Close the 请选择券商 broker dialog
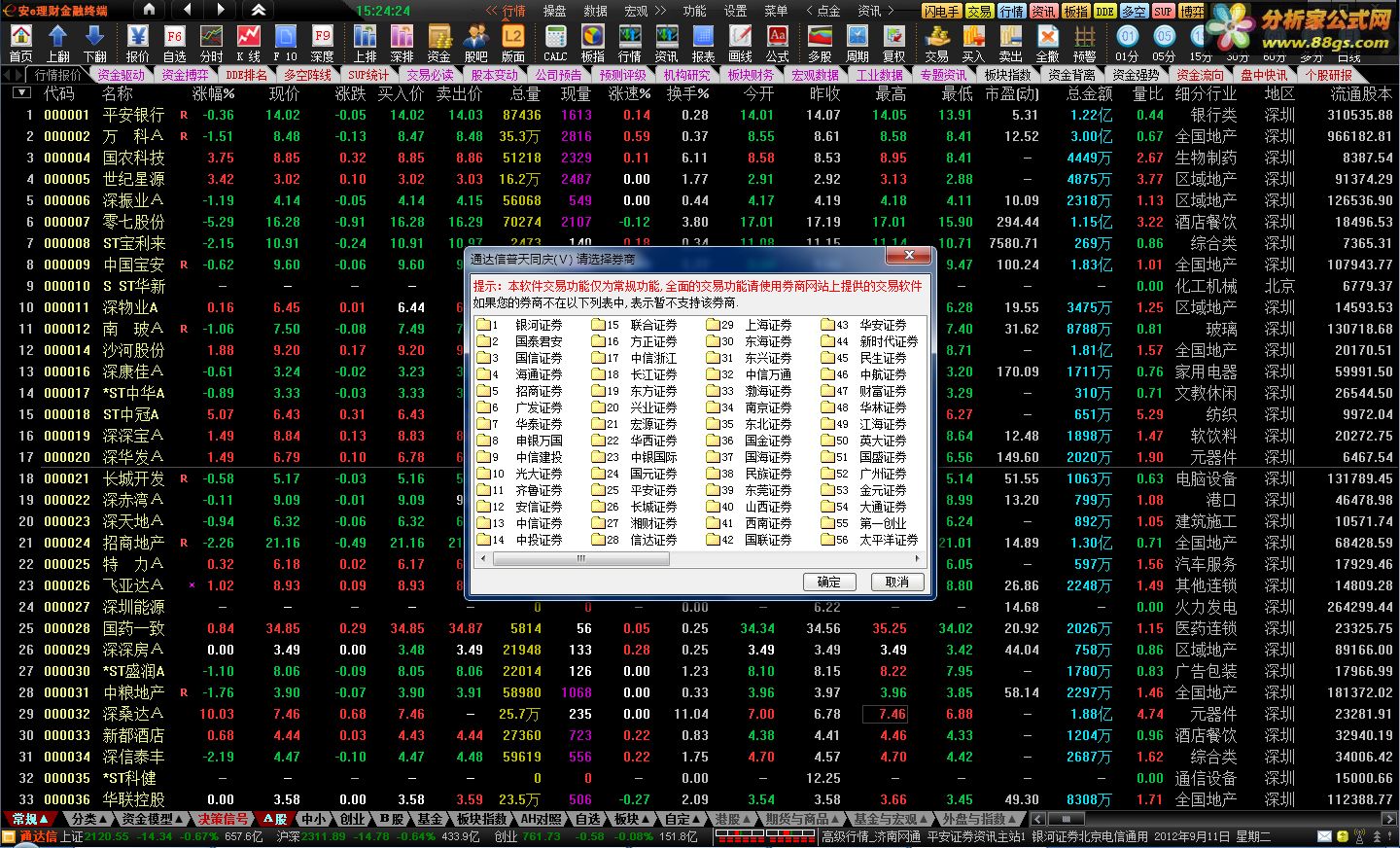Viewport: 1400px width, 848px height. (x=909, y=255)
